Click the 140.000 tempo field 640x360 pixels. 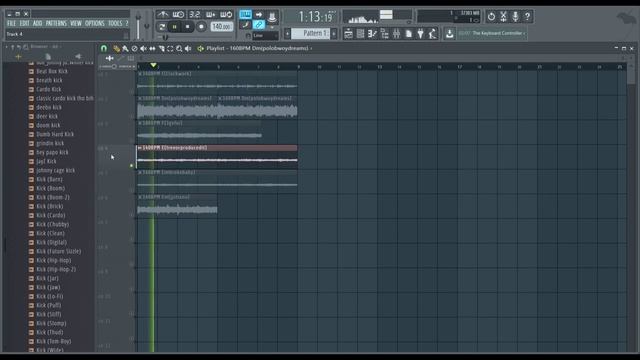pyautogui.click(x=222, y=27)
